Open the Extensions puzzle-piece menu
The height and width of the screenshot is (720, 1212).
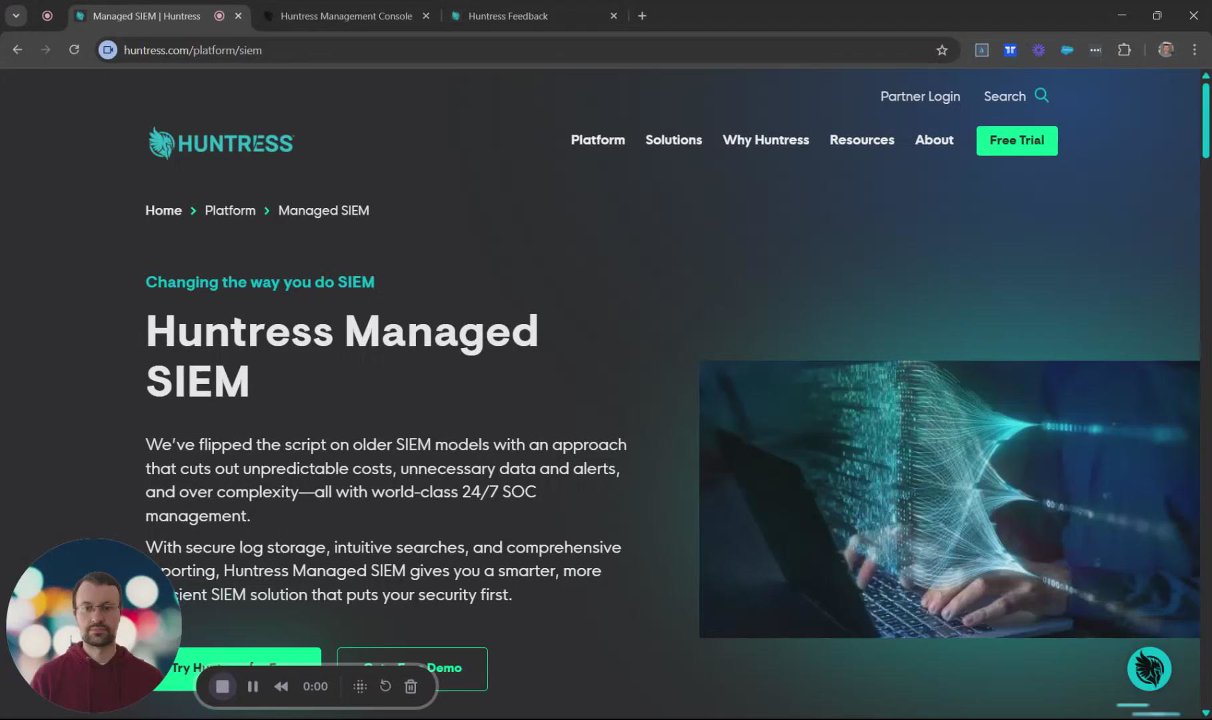tap(1124, 50)
